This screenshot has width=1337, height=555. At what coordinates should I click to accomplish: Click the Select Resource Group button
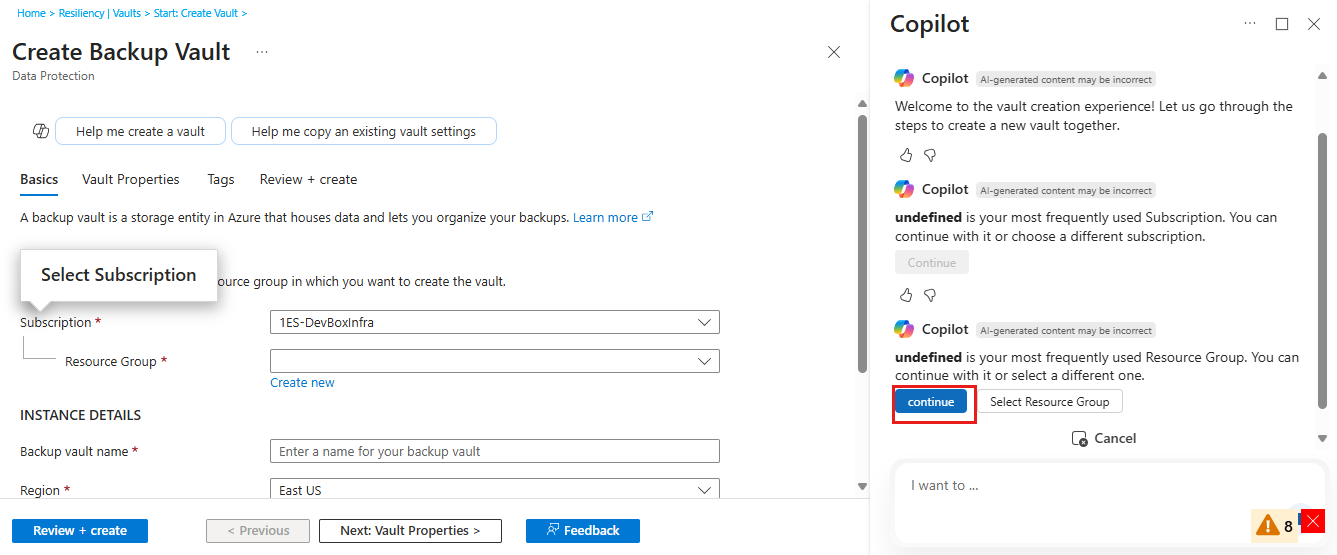tap(1049, 401)
